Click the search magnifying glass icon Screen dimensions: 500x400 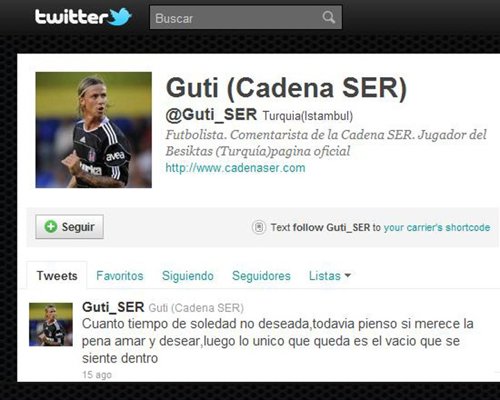tap(328, 17)
